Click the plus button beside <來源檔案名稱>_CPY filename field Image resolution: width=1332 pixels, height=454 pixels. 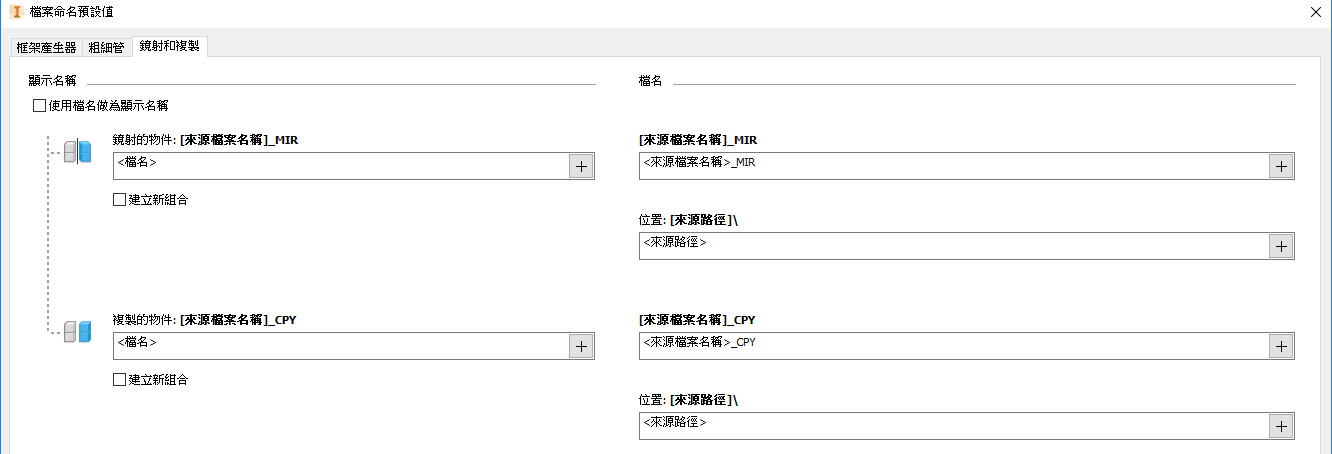1281,346
